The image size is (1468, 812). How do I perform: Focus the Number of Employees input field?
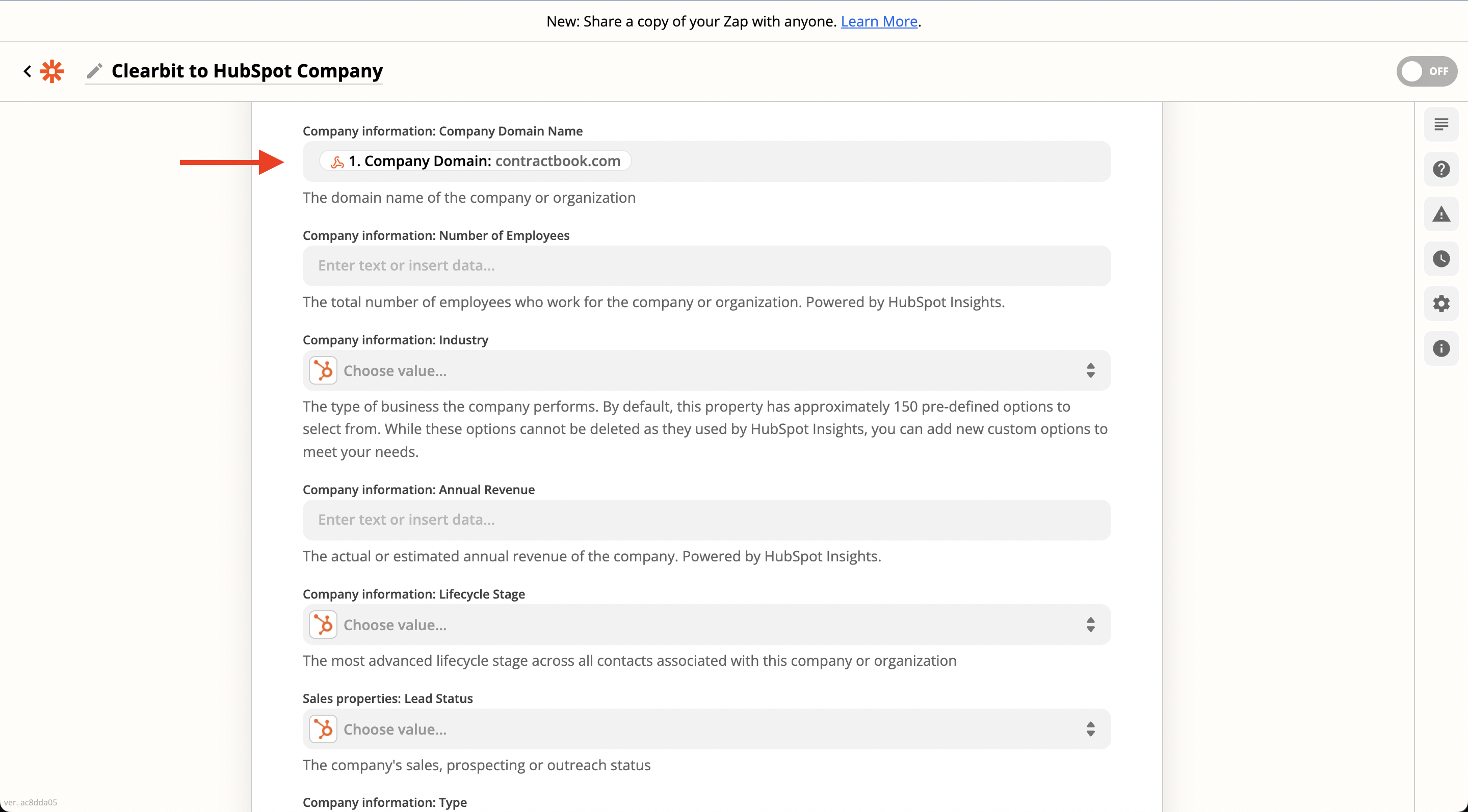point(706,266)
